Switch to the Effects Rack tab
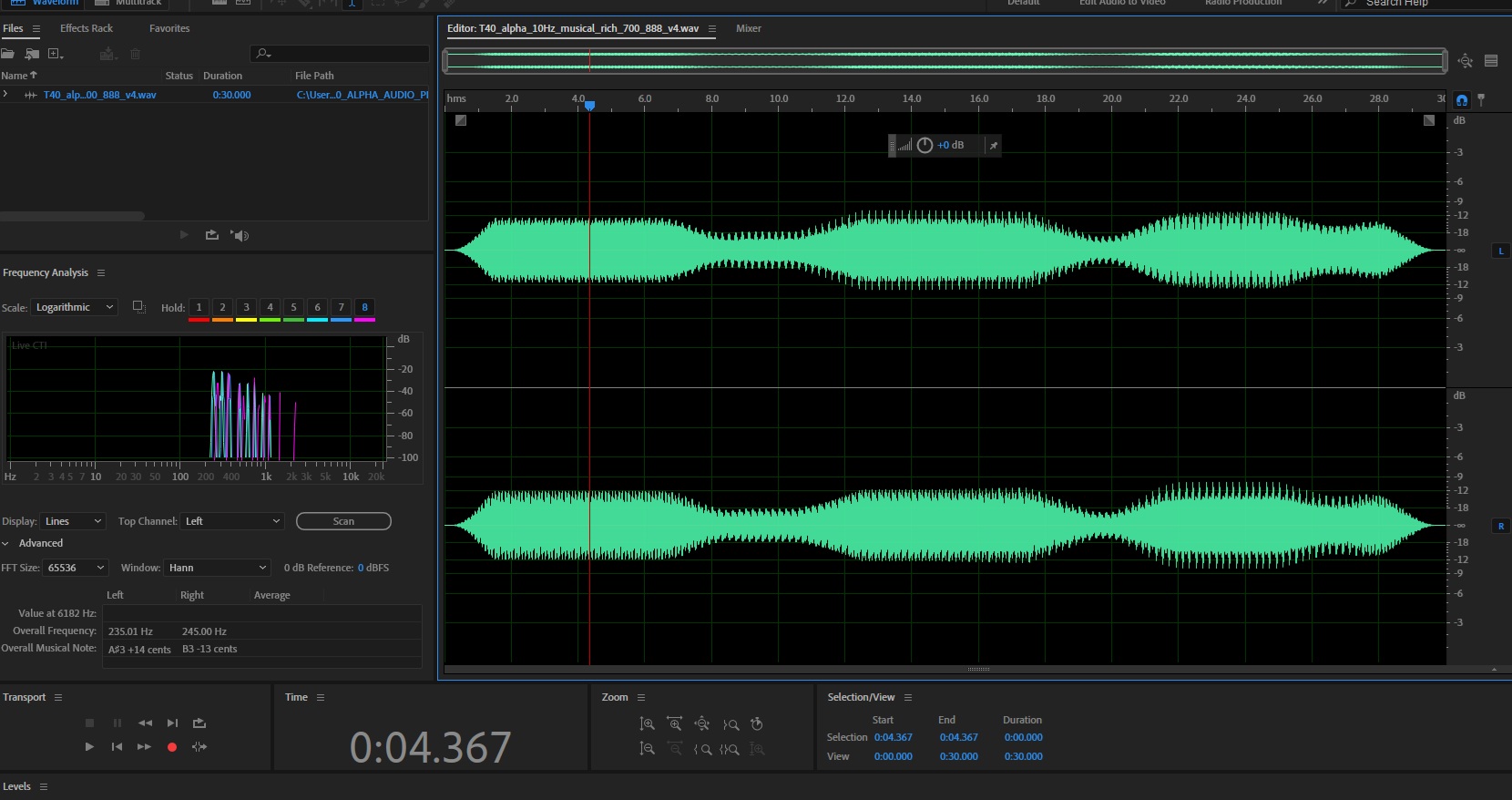This screenshot has width=1512, height=800. click(87, 28)
